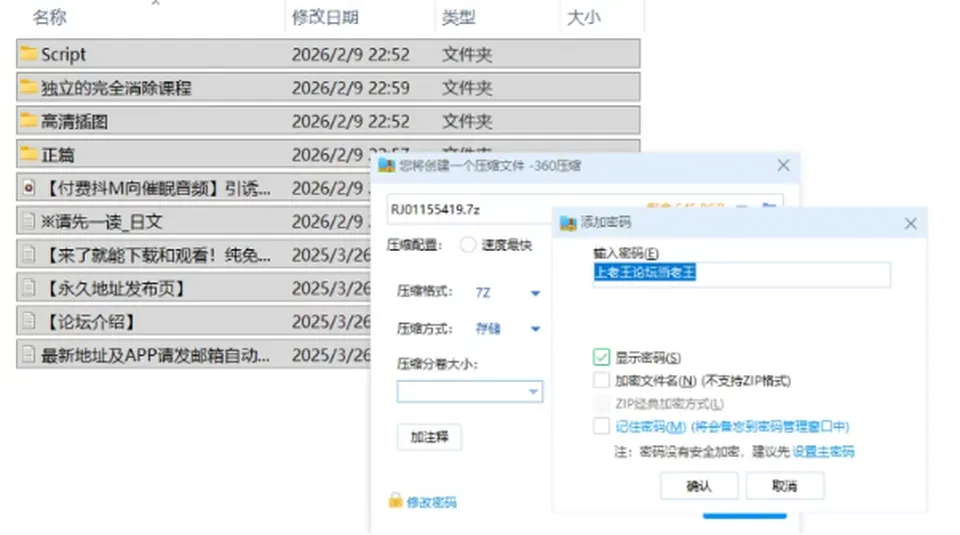Sort the file list by the 修改日期 column header
The image size is (960, 535).
point(325,17)
